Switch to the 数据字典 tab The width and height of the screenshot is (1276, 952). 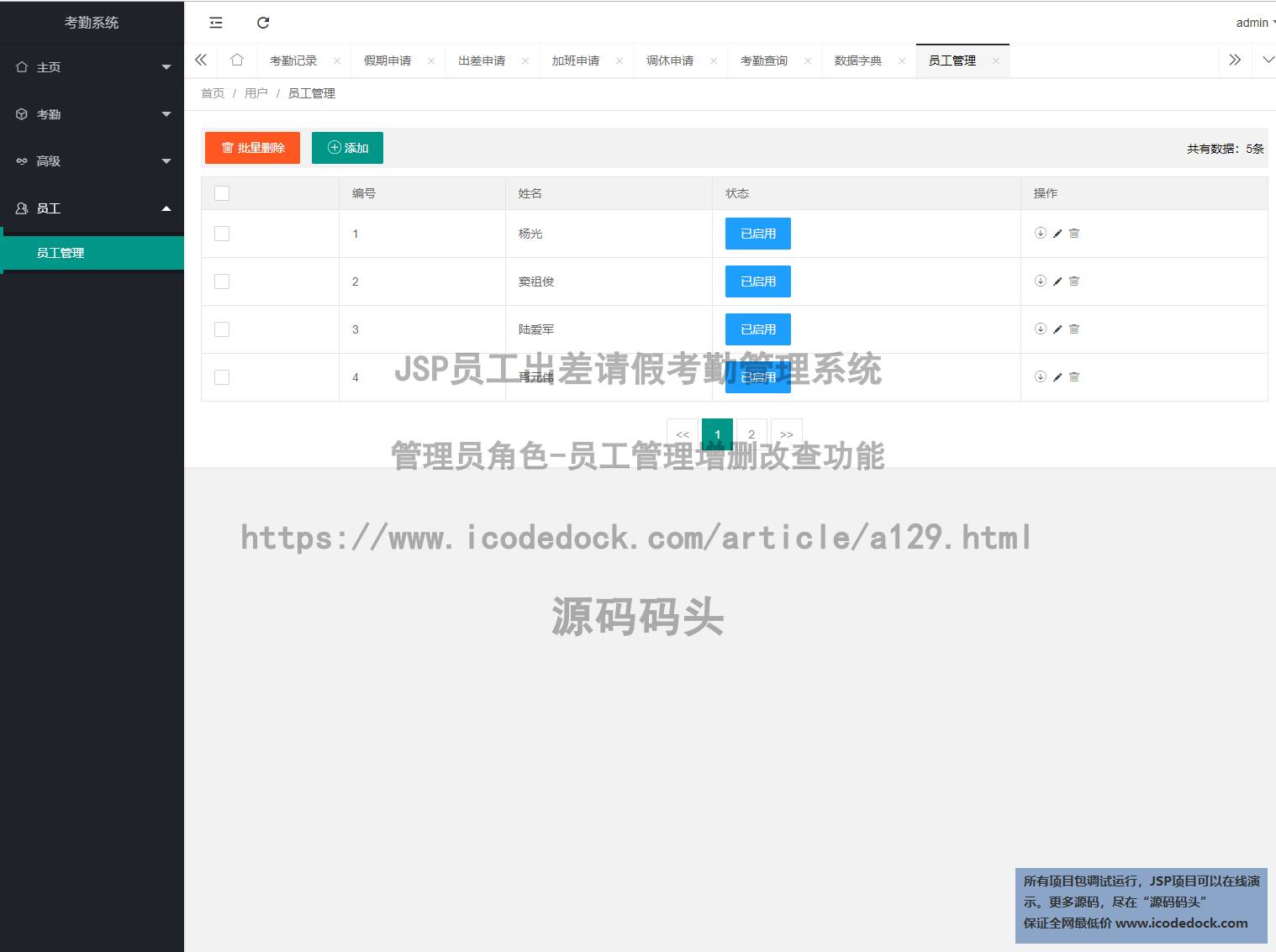[858, 60]
